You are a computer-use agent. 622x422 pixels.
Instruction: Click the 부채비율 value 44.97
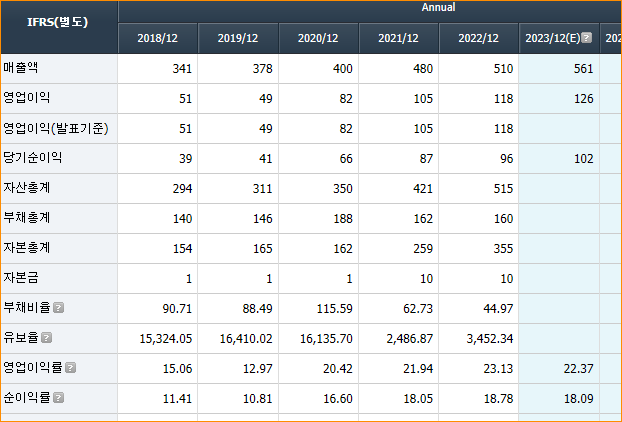click(498, 309)
